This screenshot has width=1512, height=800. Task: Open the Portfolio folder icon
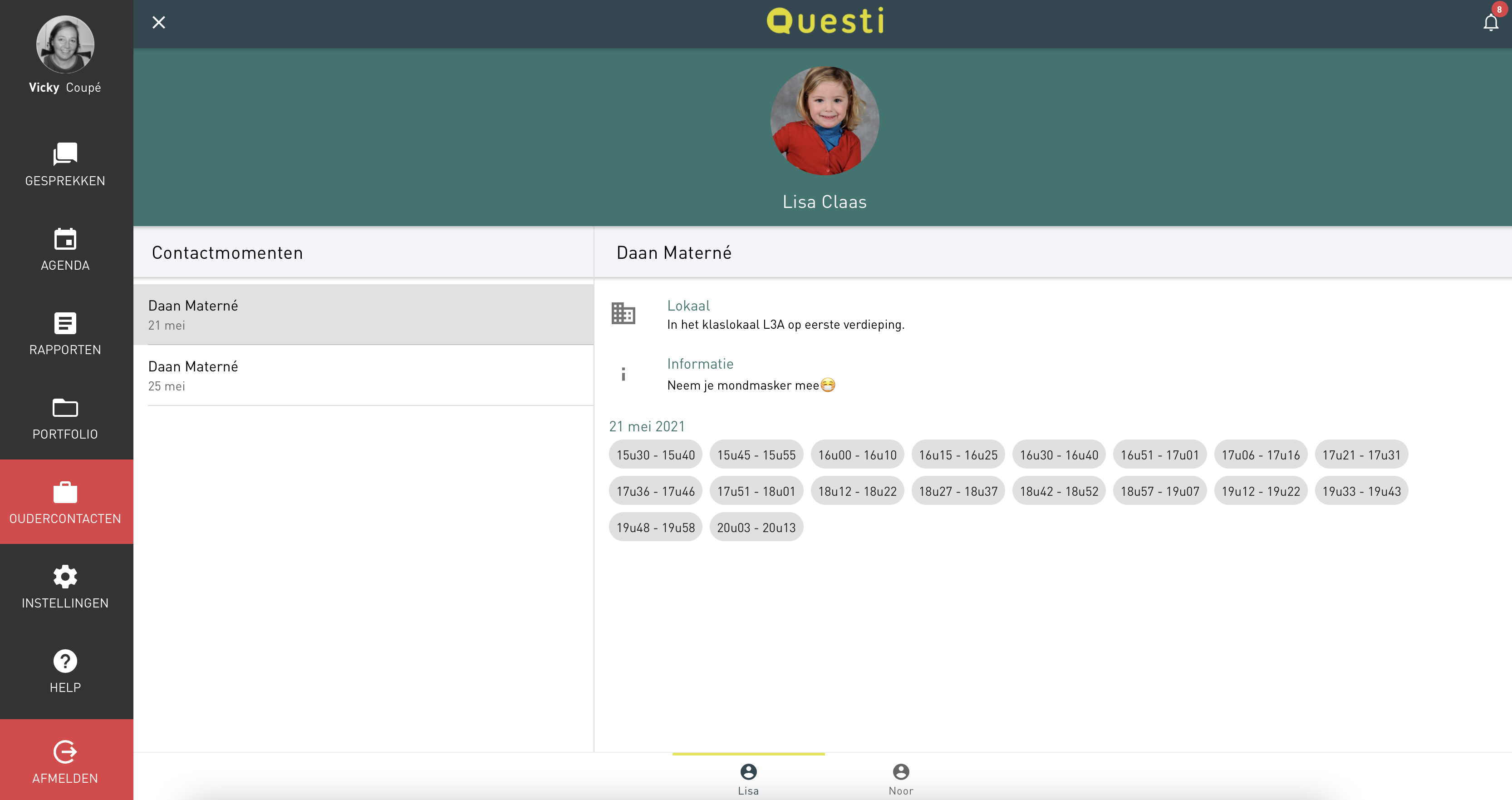click(x=65, y=408)
